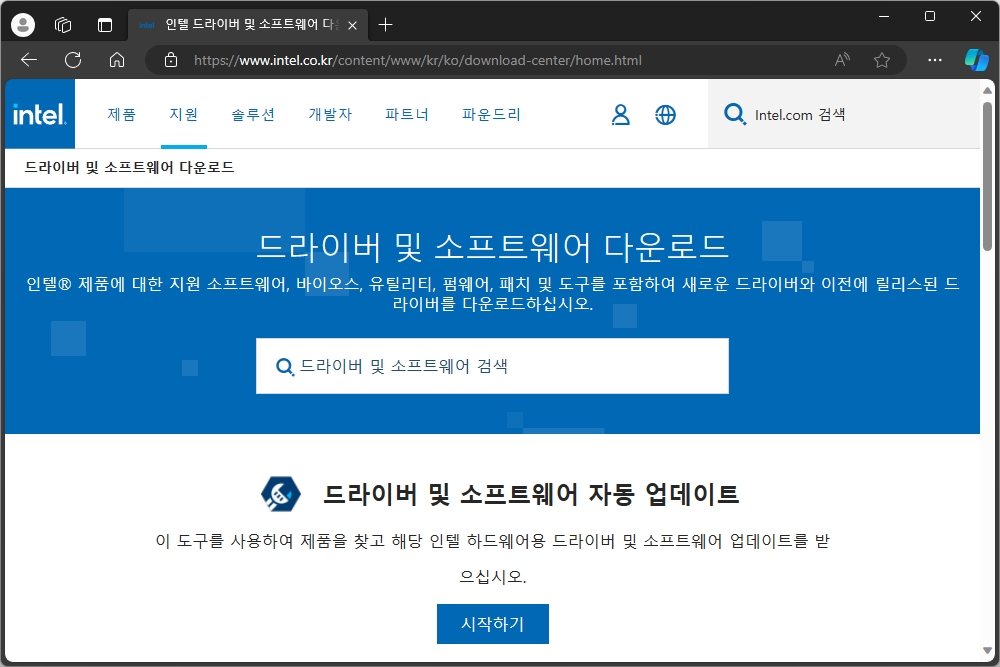Click the large 드라이버 및 소프트웨어 다운로드 banner title
This screenshot has width=1000, height=667.
[x=492, y=246]
